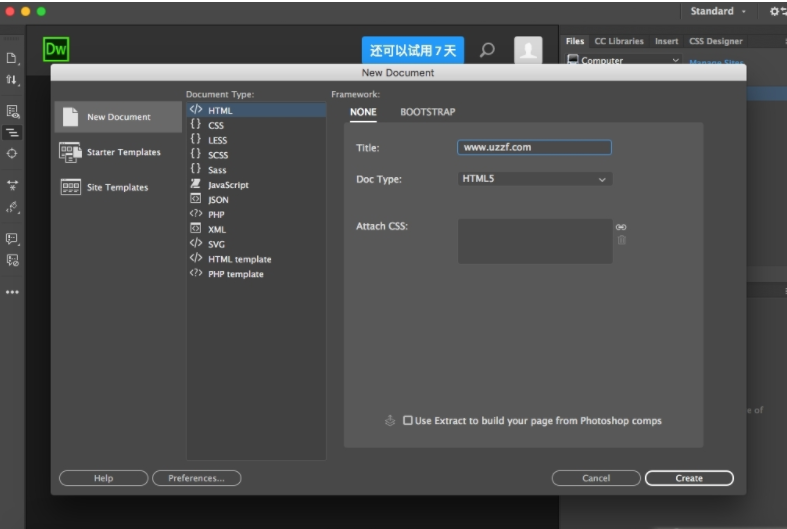
Task: Click the remove comment icon
Action: click(12, 260)
